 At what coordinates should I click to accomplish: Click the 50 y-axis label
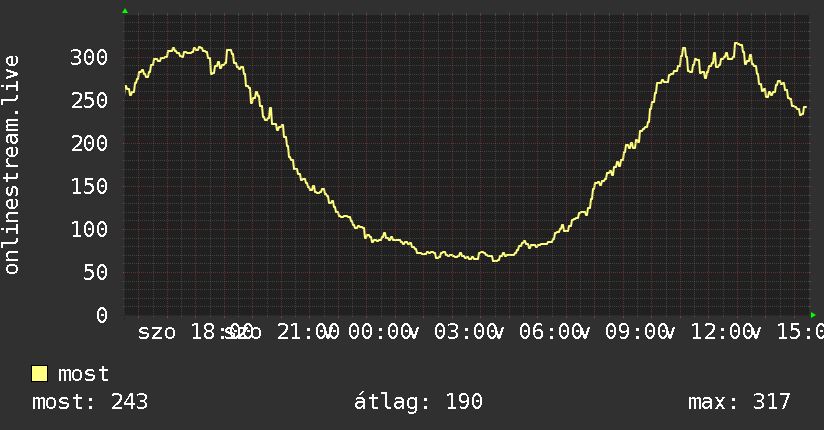tap(95, 272)
